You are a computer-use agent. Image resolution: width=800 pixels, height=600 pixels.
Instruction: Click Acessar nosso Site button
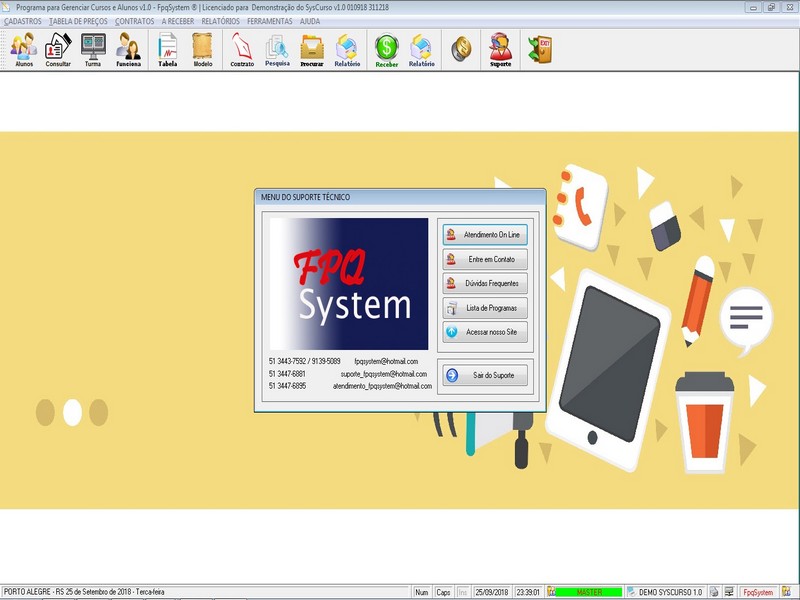pos(485,332)
